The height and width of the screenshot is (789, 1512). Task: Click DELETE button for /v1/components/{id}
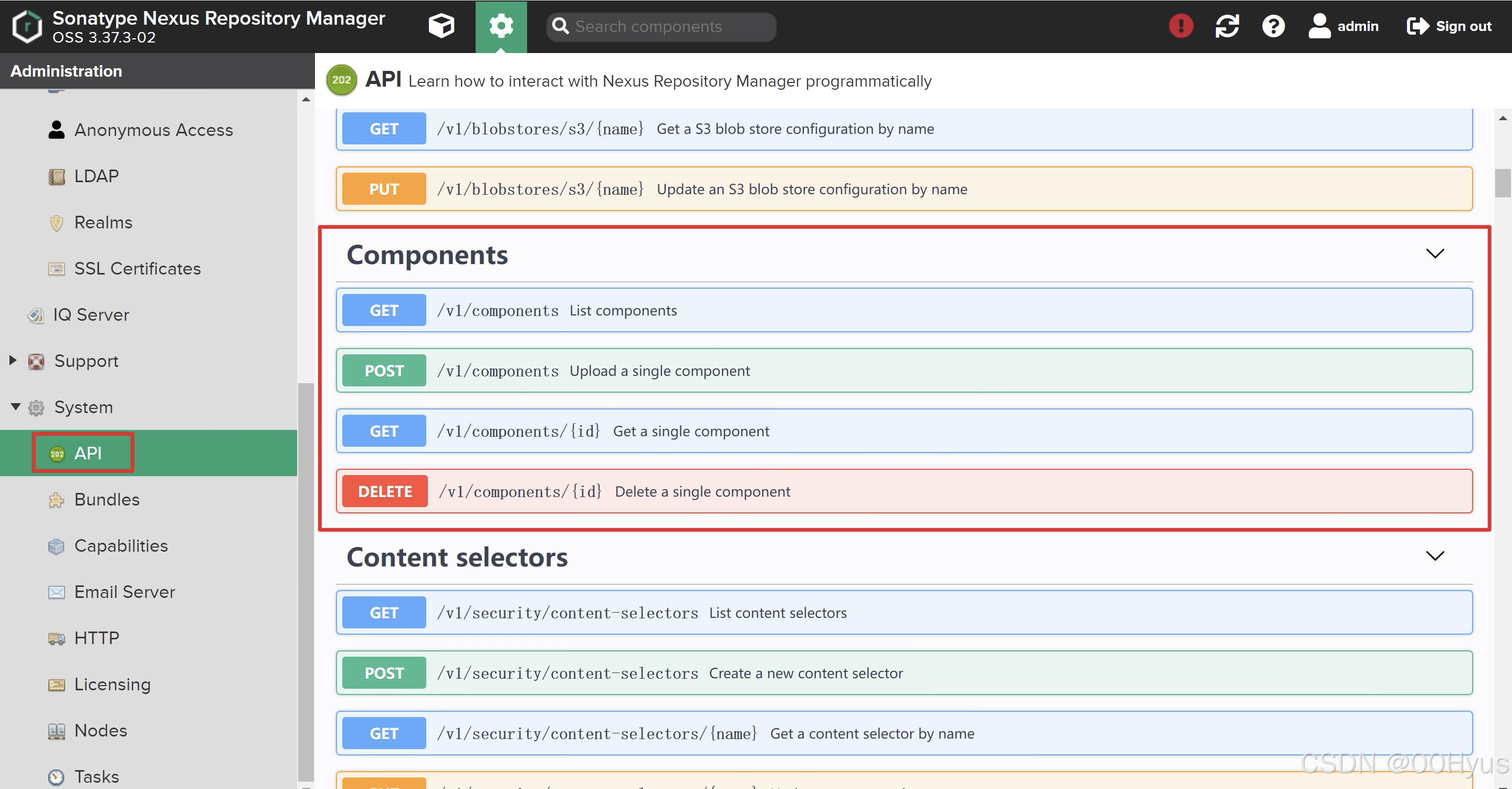coord(384,491)
